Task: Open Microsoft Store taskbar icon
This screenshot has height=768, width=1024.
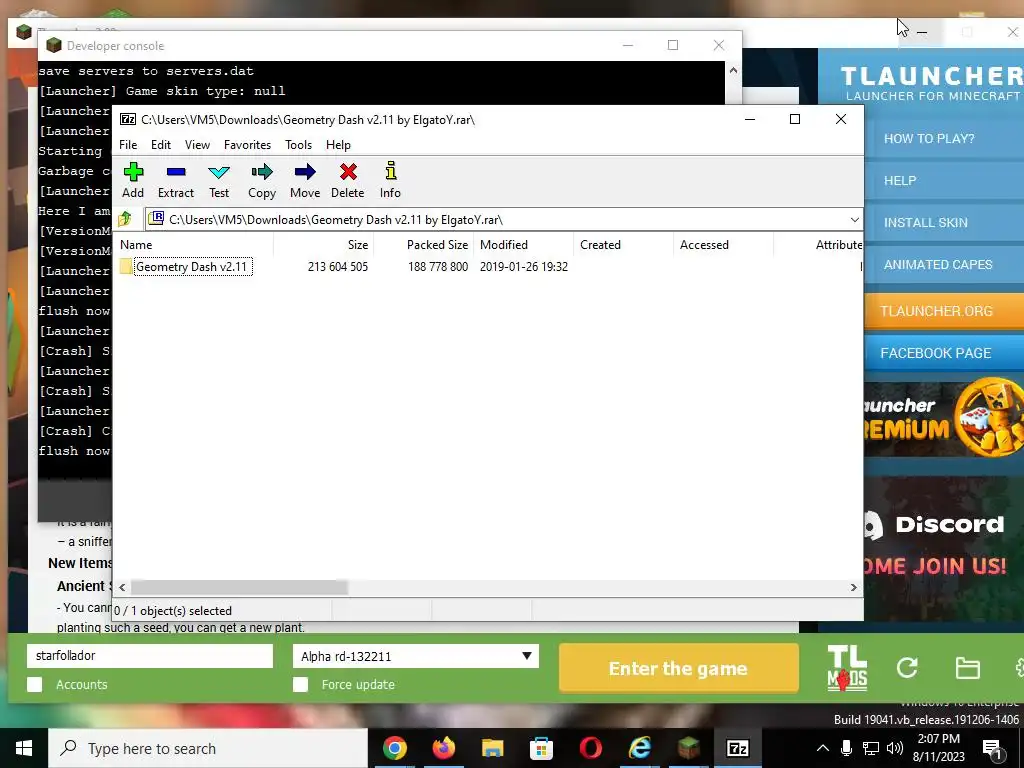Action: click(x=541, y=748)
